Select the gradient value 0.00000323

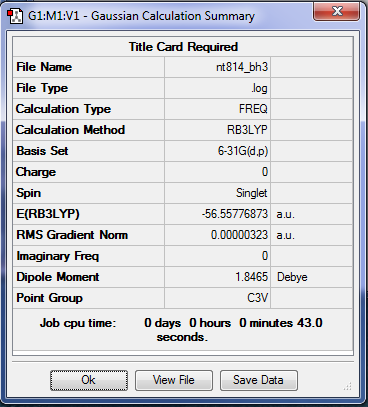pos(239,235)
